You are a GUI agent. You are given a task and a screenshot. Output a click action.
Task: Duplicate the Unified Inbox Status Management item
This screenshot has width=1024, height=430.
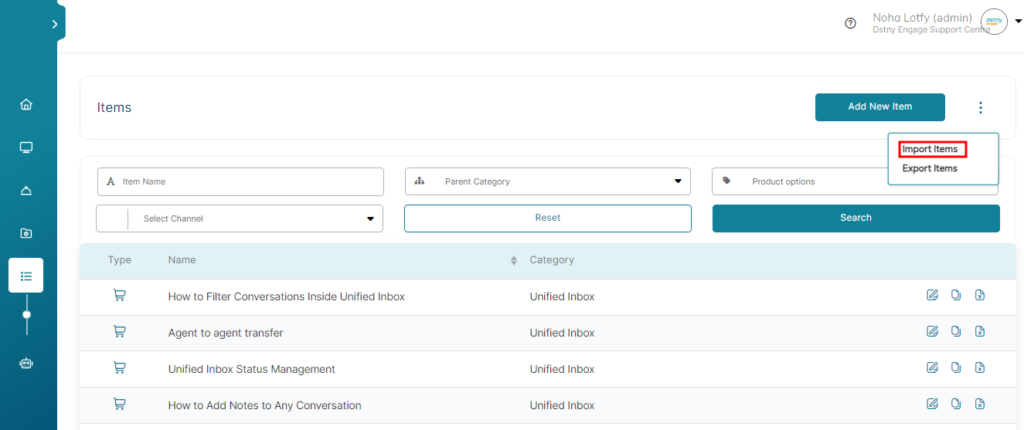click(x=955, y=367)
